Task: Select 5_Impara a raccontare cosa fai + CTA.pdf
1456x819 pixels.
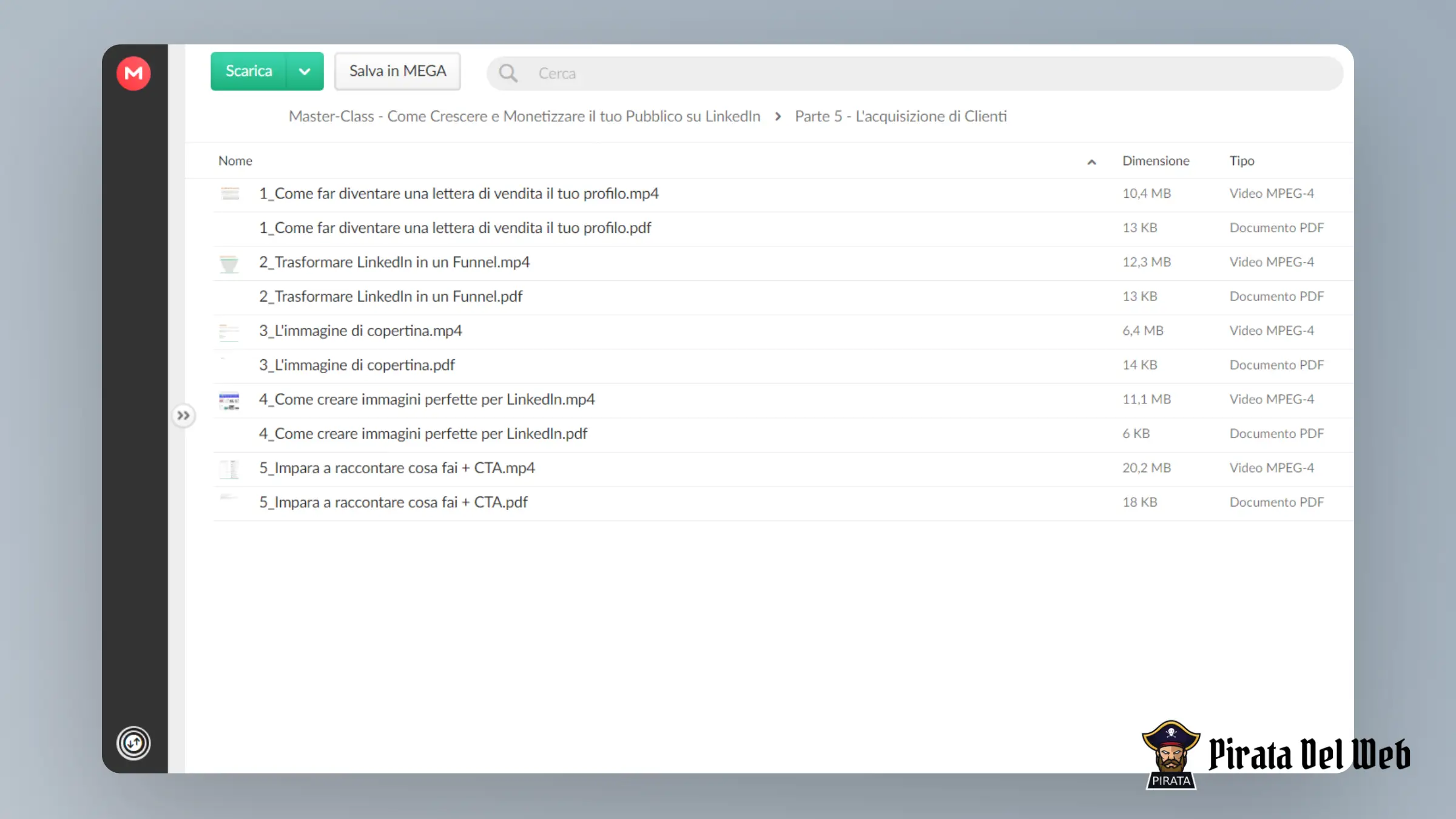Action: (783, 502)
